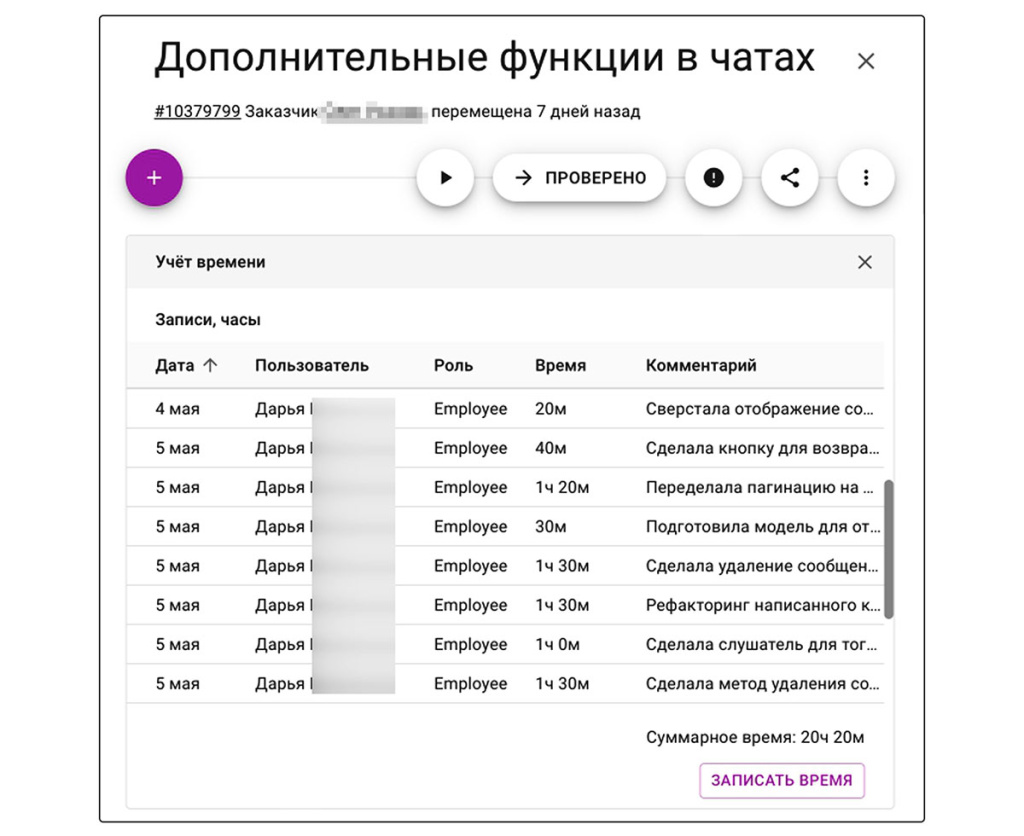Start the timer with play button
1024x836 pixels.
click(x=445, y=178)
